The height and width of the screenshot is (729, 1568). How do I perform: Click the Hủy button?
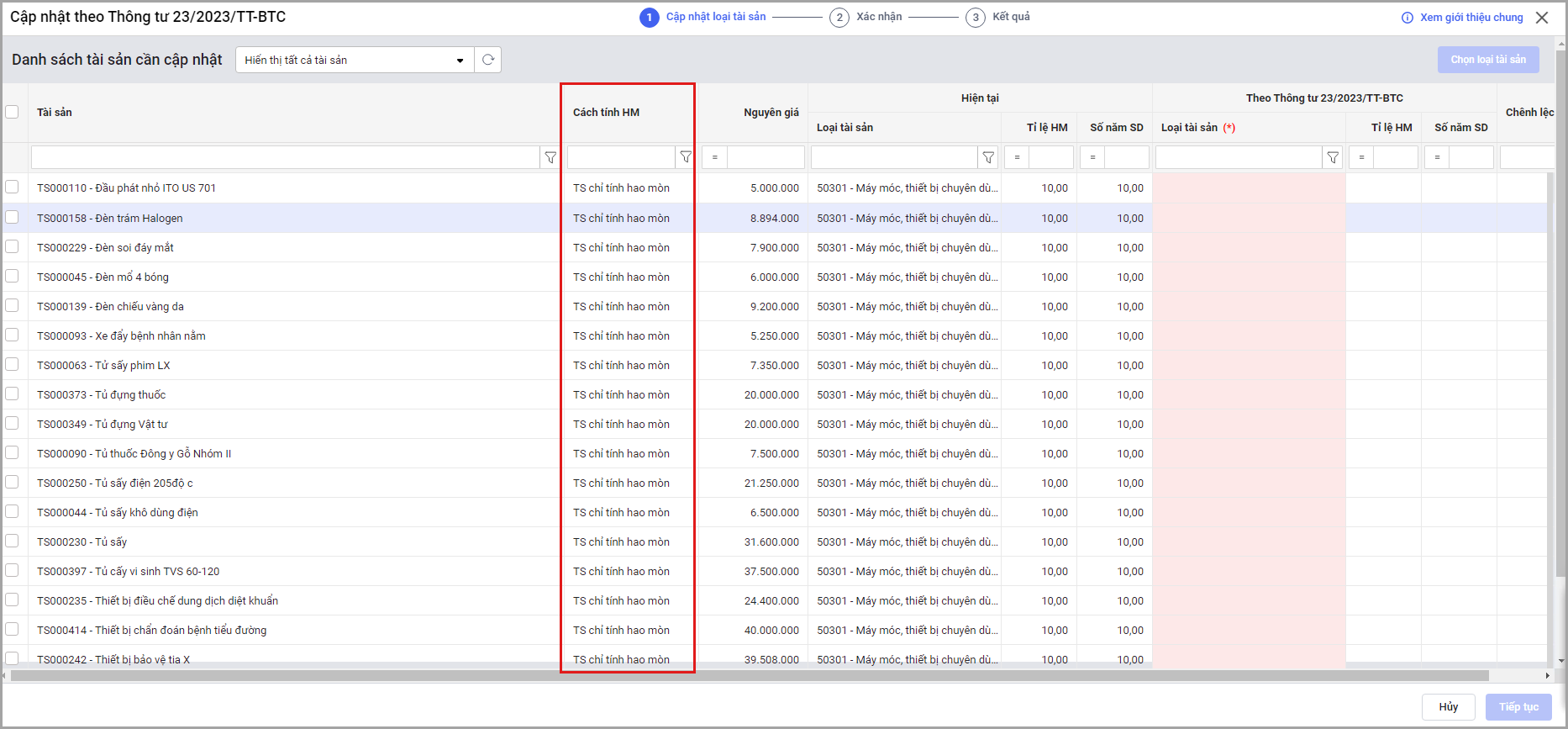tap(1448, 707)
